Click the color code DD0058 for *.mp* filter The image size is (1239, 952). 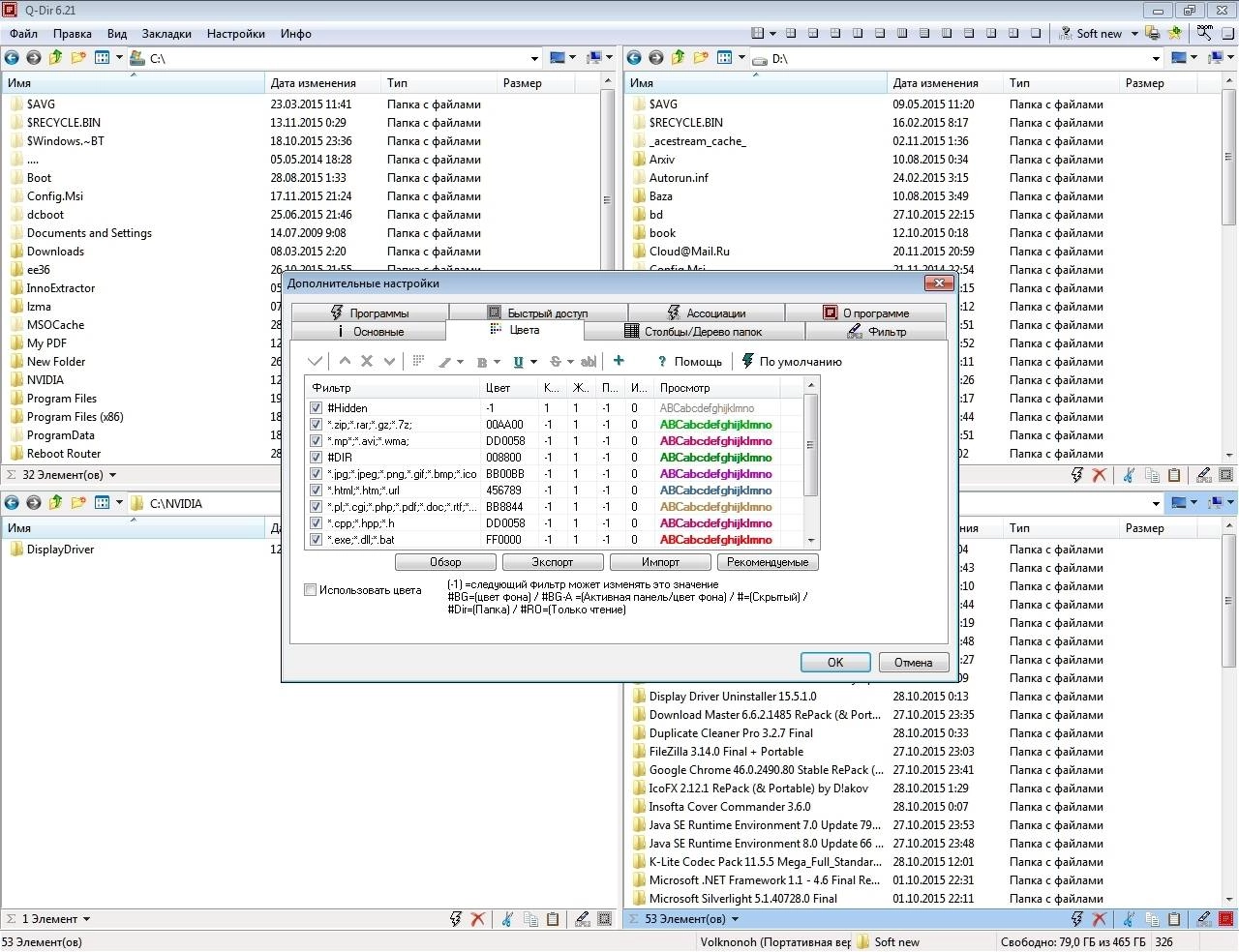coord(505,441)
